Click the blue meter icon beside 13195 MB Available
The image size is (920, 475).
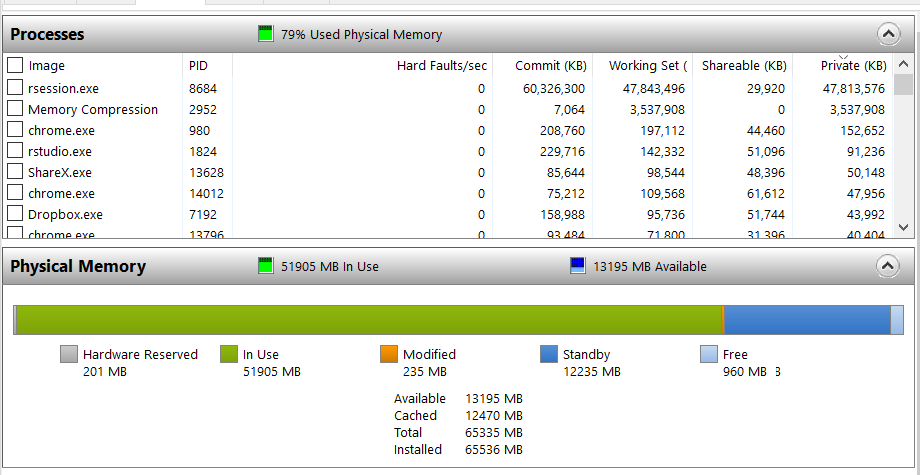[x=577, y=266]
